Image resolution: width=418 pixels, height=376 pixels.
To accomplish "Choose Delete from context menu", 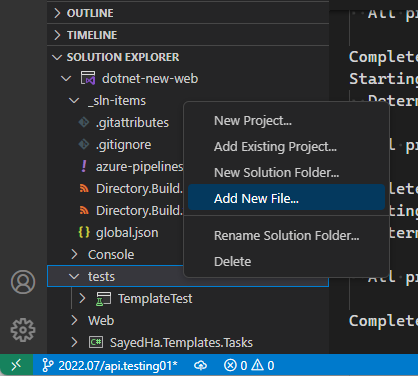I will click(286, 261).
